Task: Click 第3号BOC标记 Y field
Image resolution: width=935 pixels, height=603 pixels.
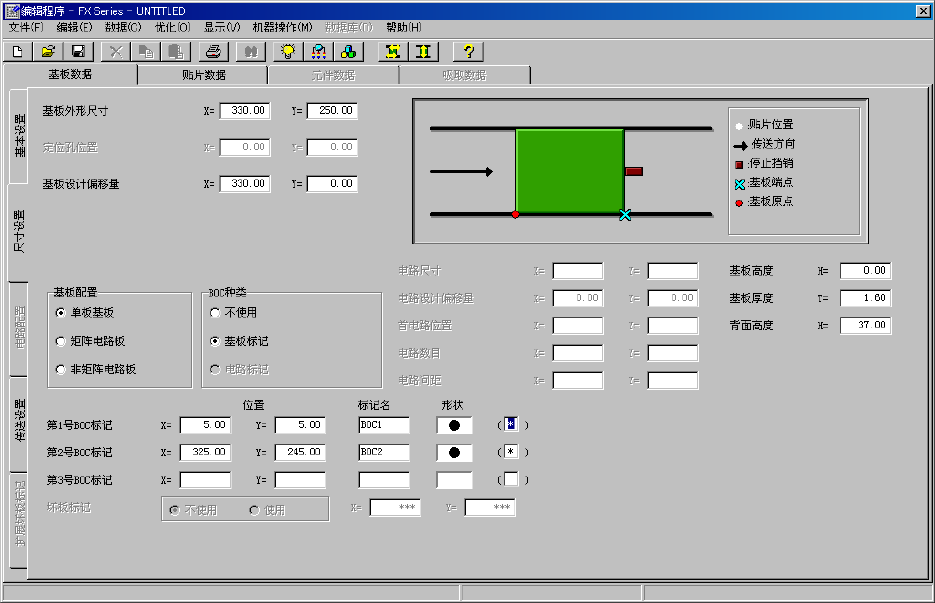Action: pyautogui.click(x=301, y=480)
